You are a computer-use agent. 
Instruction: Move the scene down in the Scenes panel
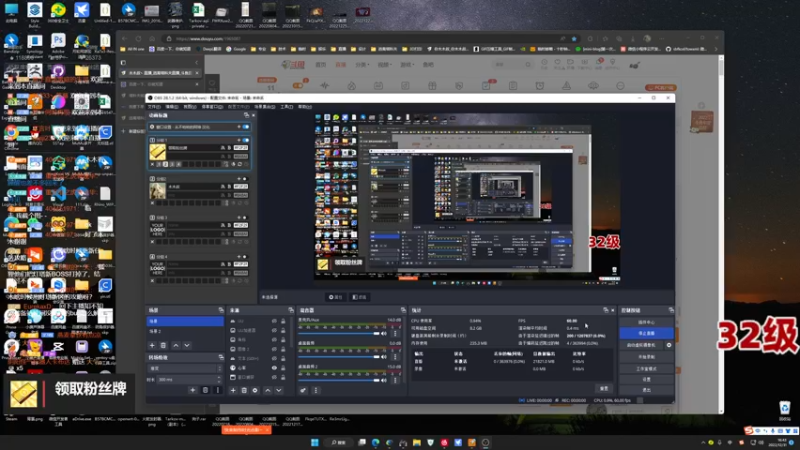coord(187,345)
